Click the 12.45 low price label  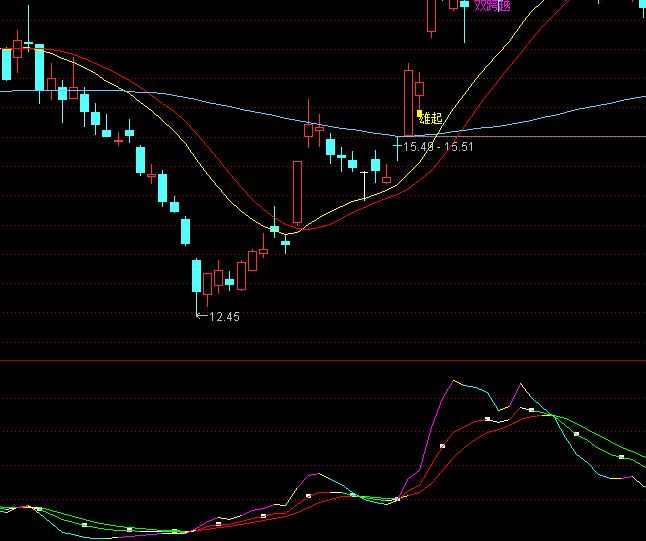click(223, 317)
